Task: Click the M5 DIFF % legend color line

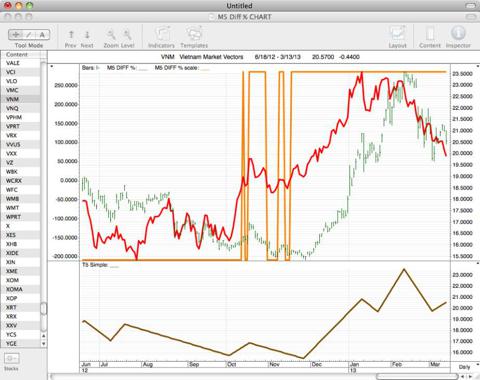Action: tap(143, 69)
